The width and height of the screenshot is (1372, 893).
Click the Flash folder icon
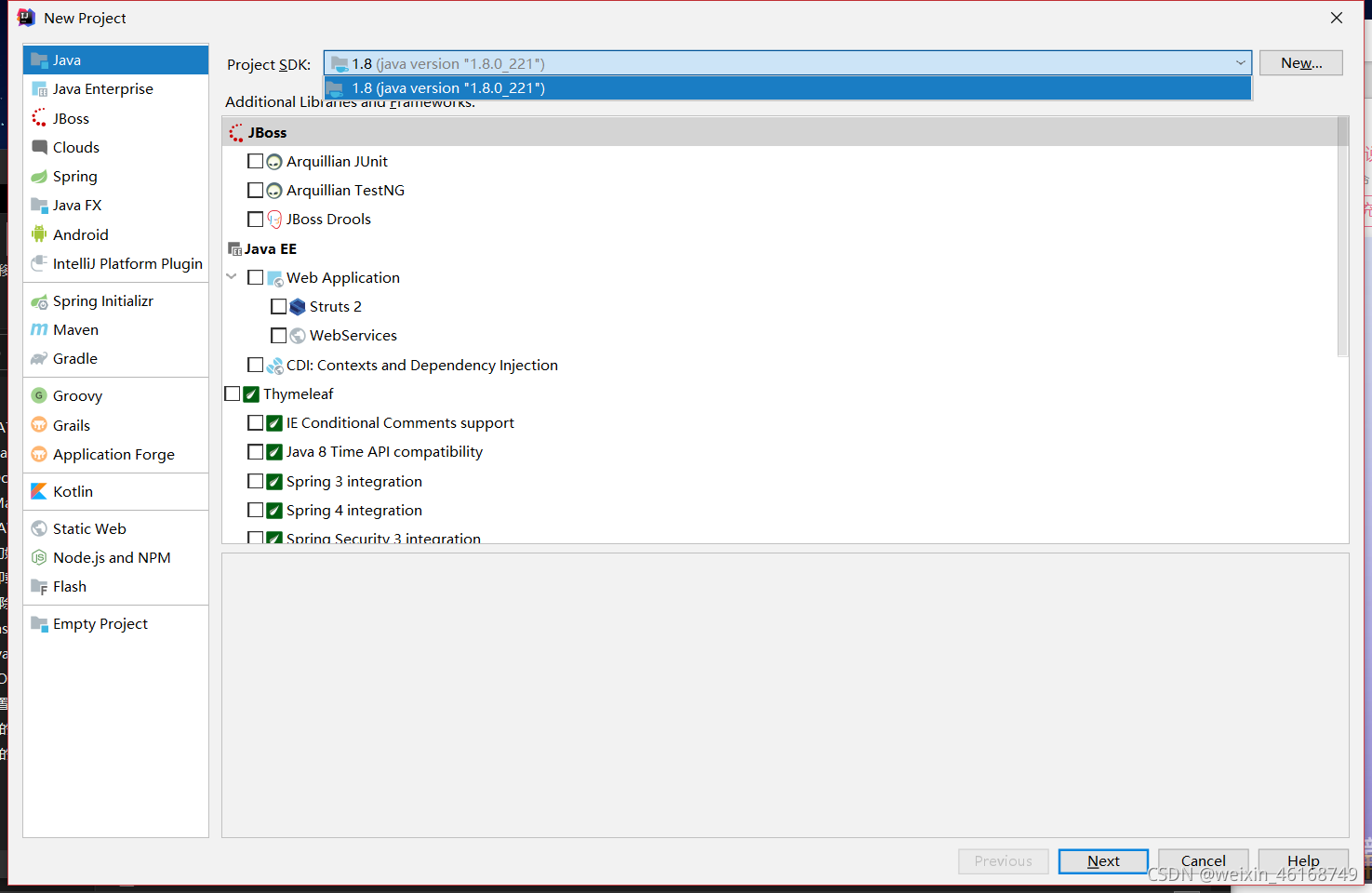click(x=39, y=587)
